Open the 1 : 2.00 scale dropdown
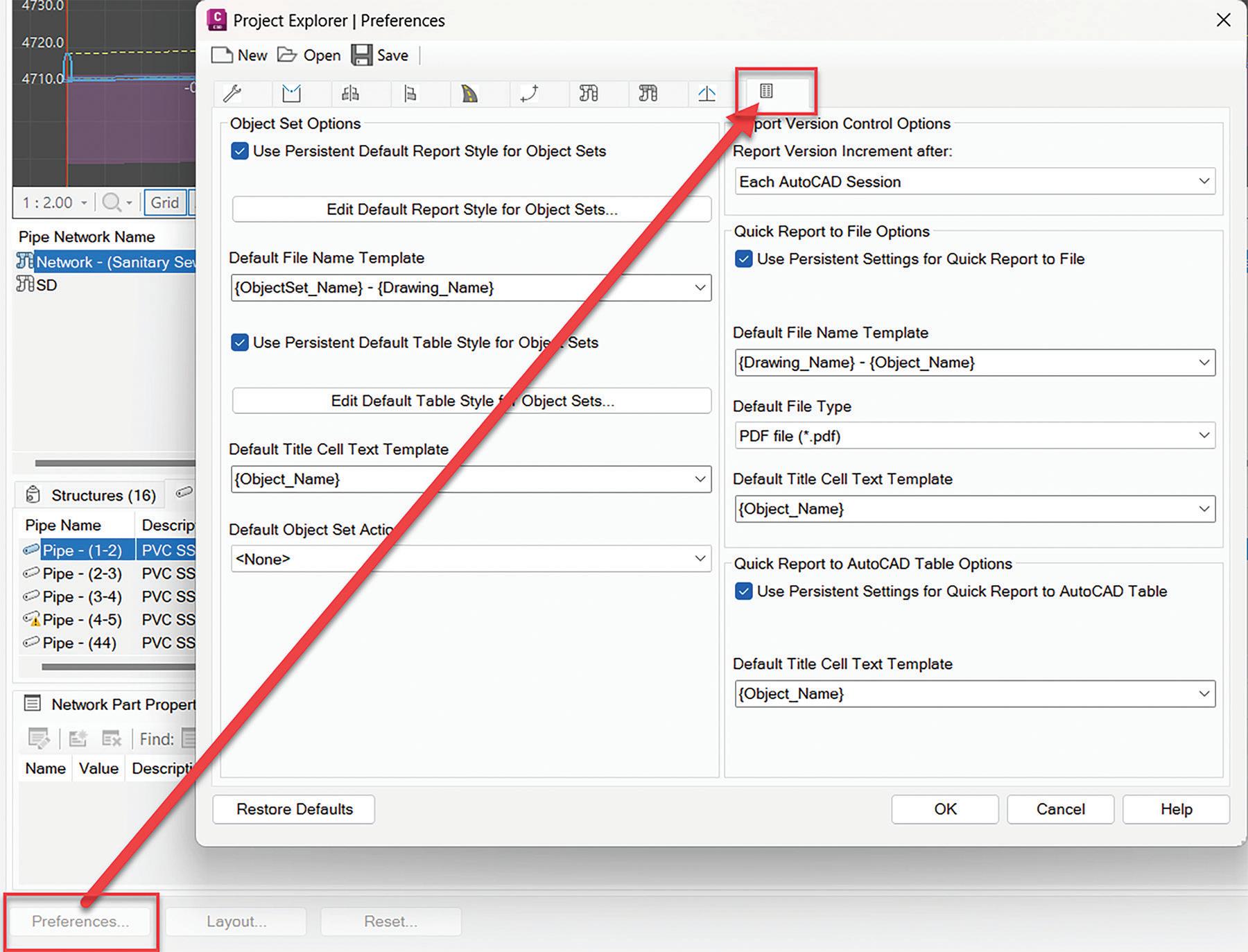This screenshot has height=952, width=1248. coord(54,202)
